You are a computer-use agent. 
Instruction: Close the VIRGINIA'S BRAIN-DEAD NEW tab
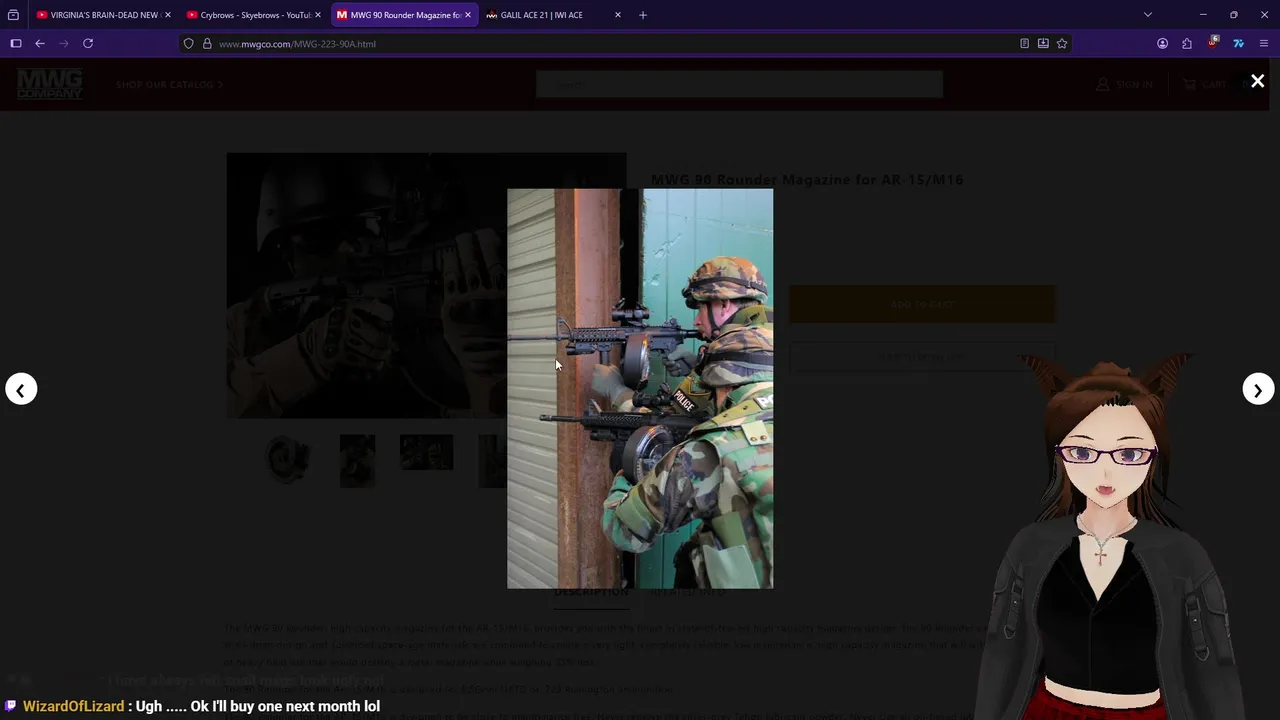pyautogui.click(x=167, y=15)
